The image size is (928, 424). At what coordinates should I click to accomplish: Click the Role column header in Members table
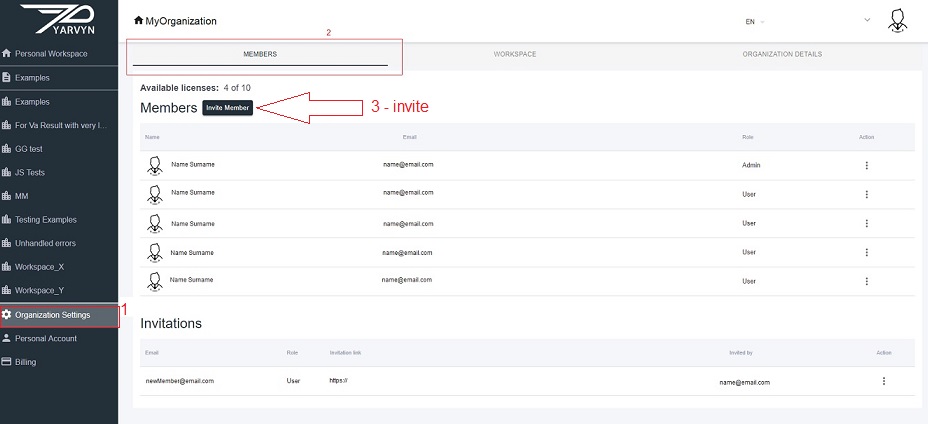click(747, 137)
